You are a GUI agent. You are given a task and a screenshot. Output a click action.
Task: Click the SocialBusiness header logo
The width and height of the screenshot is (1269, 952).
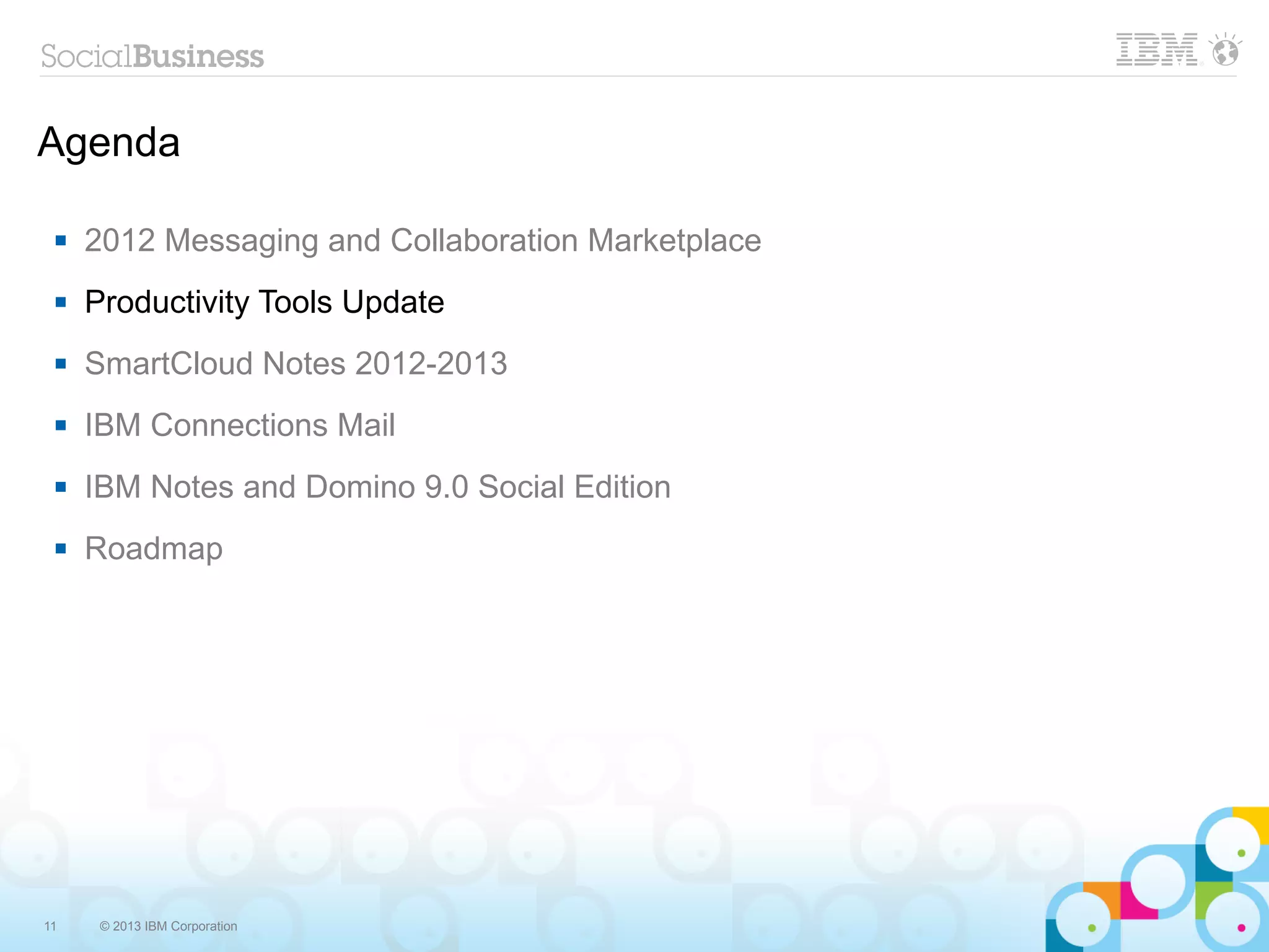(152, 56)
